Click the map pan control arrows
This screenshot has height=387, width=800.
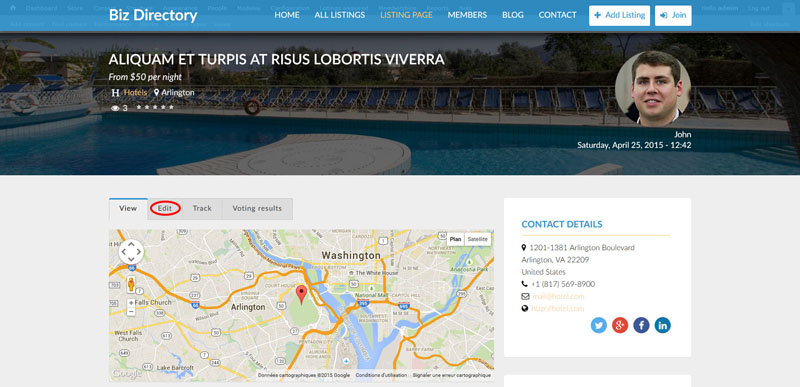click(x=131, y=251)
